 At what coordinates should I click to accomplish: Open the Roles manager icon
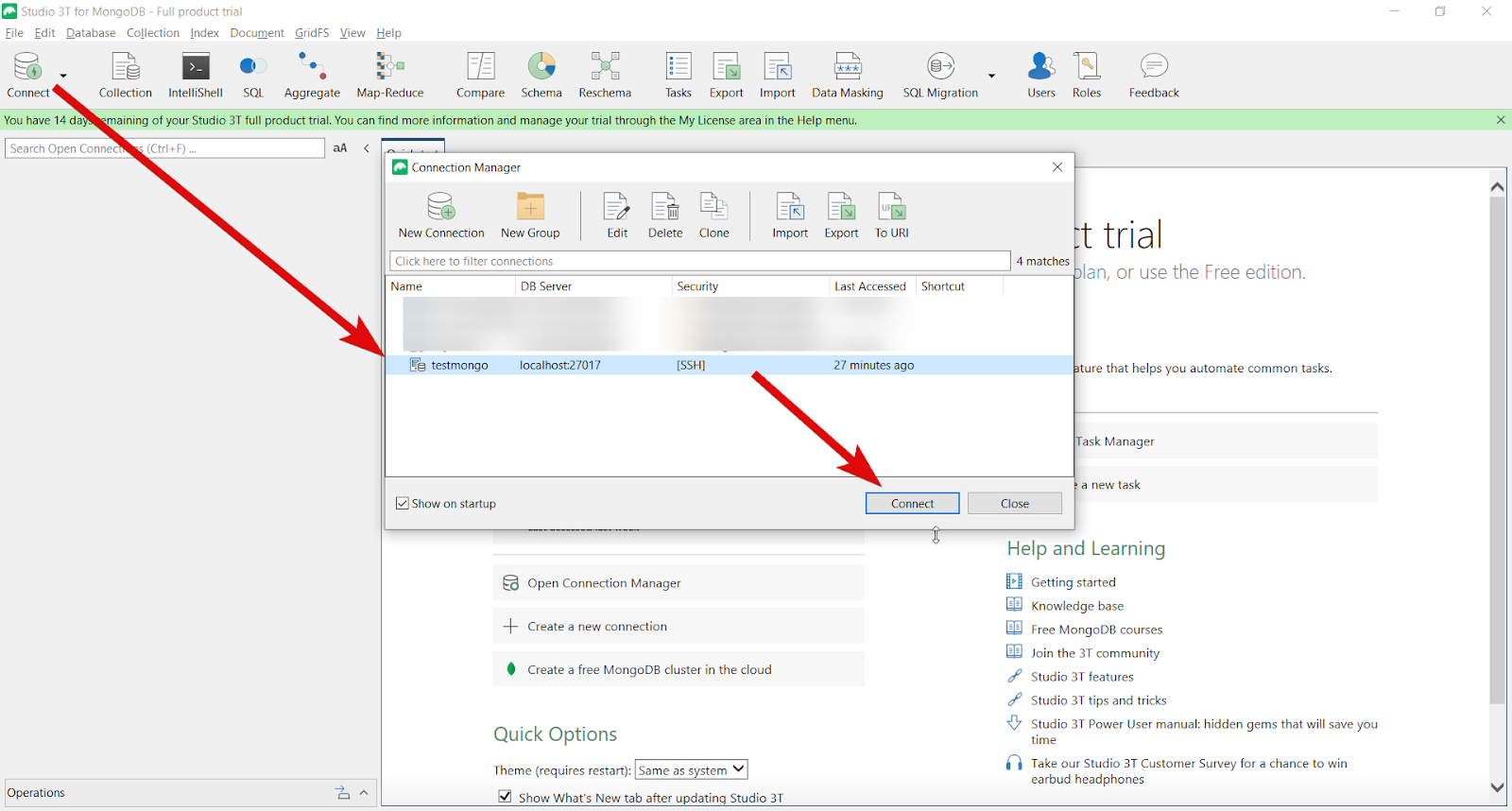(x=1087, y=75)
